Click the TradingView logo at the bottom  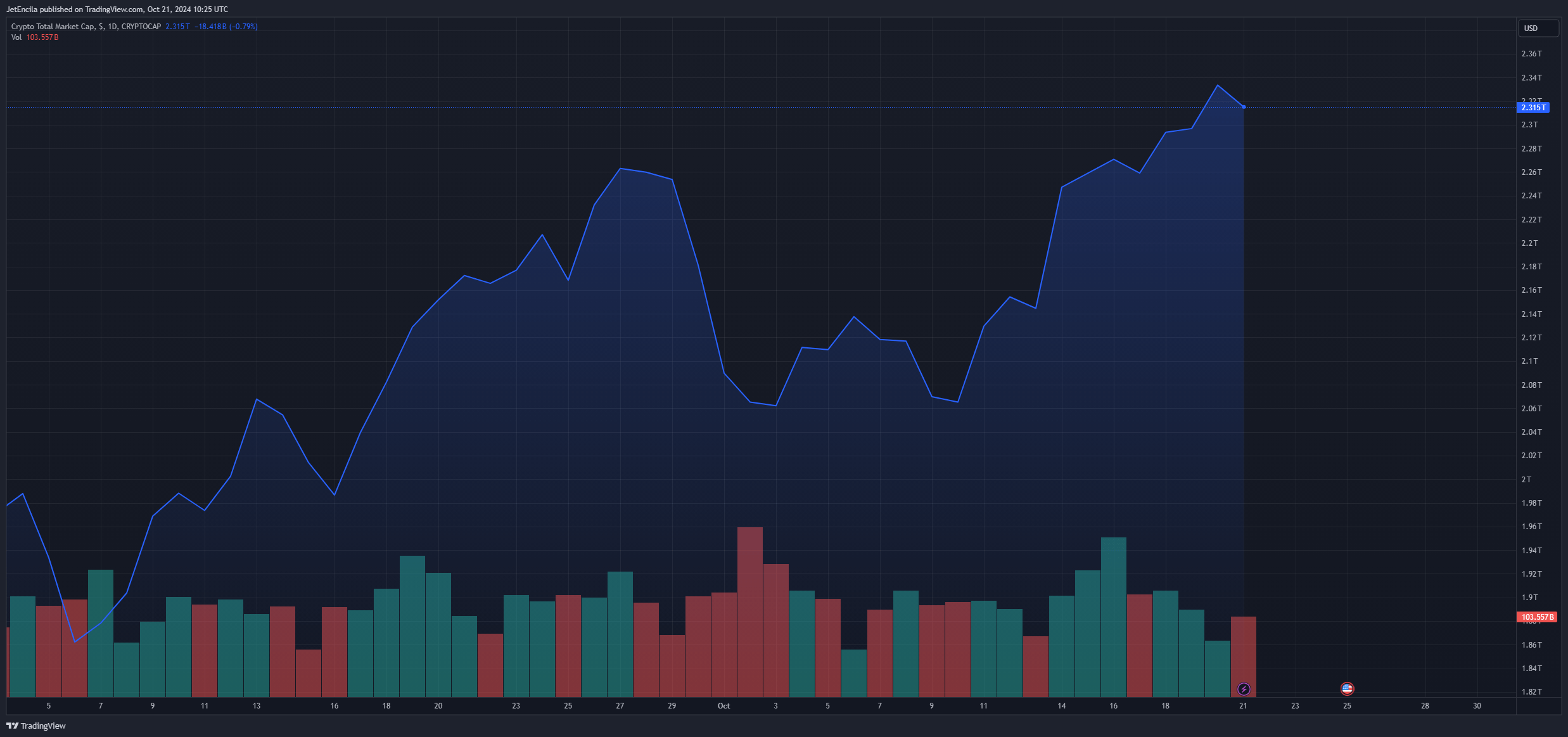pyautogui.click(x=36, y=726)
